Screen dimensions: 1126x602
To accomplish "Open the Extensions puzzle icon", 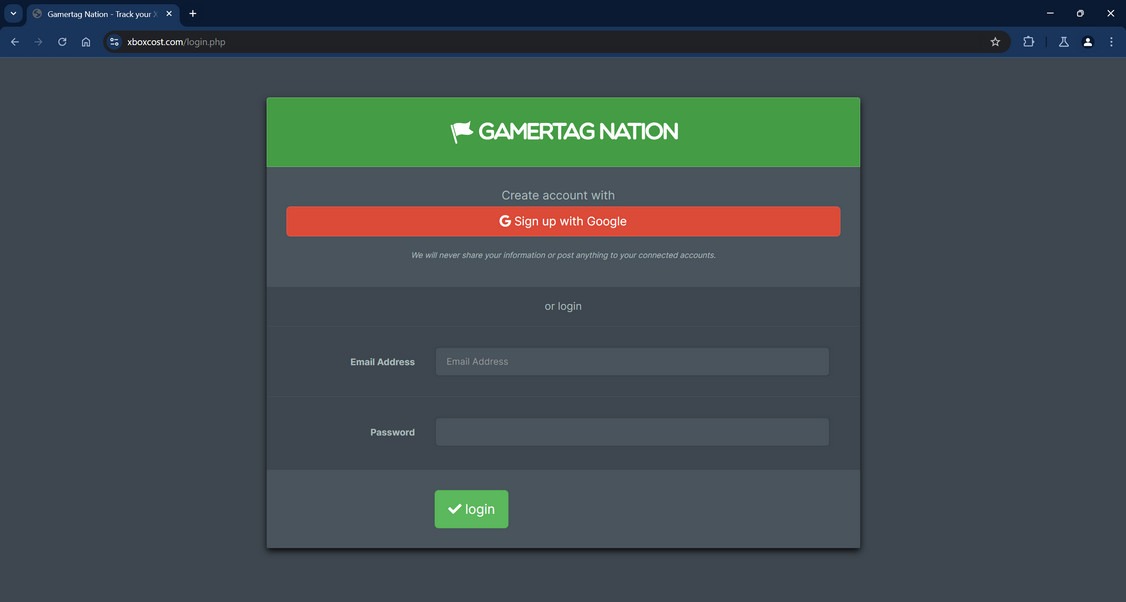I will click(x=1028, y=42).
